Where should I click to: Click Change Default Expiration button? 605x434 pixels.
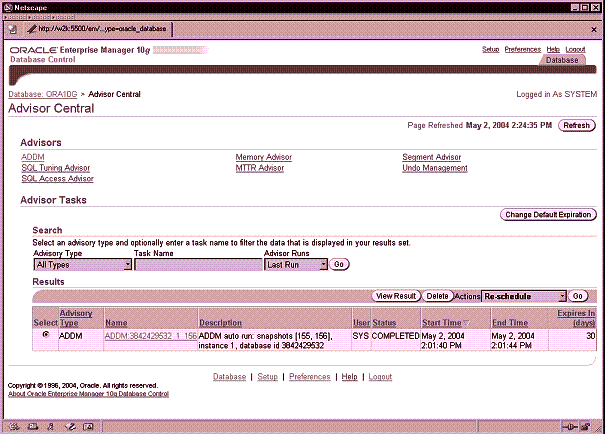pyautogui.click(x=548, y=214)
